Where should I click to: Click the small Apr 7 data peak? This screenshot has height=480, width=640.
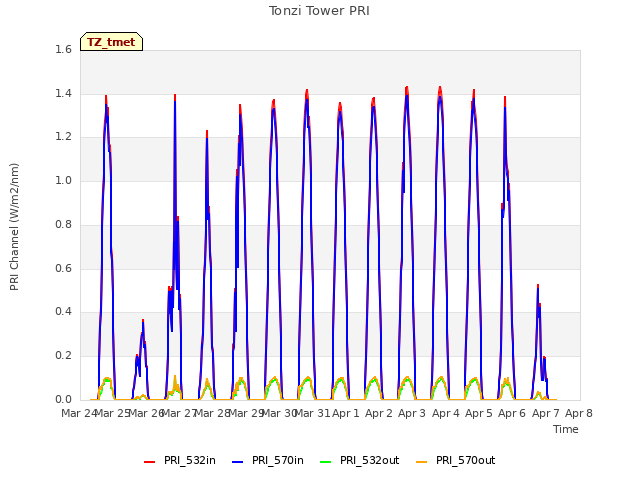[x=538, y=285]
